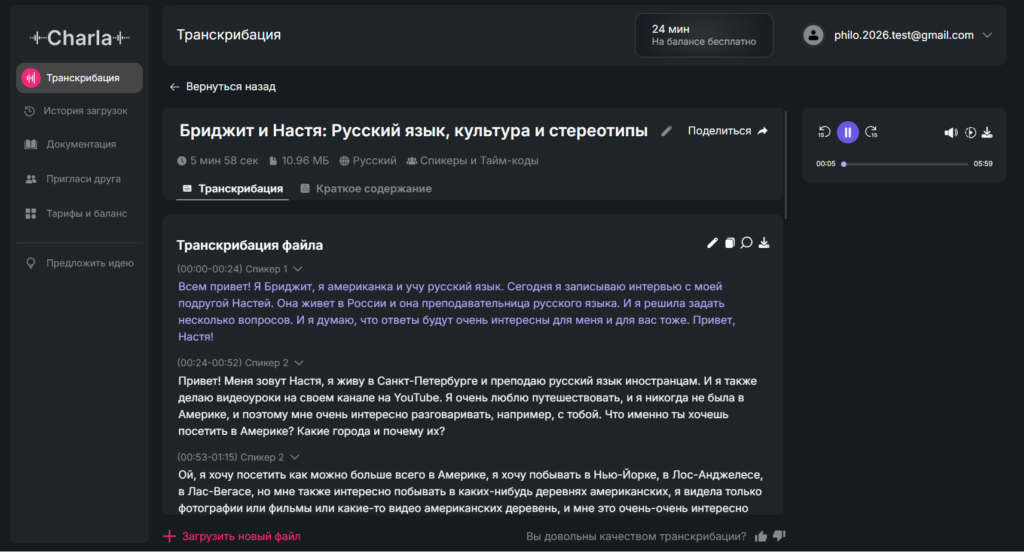
Task: Click the transcript panel vertical scrollbar
Action: coord(786,165)
